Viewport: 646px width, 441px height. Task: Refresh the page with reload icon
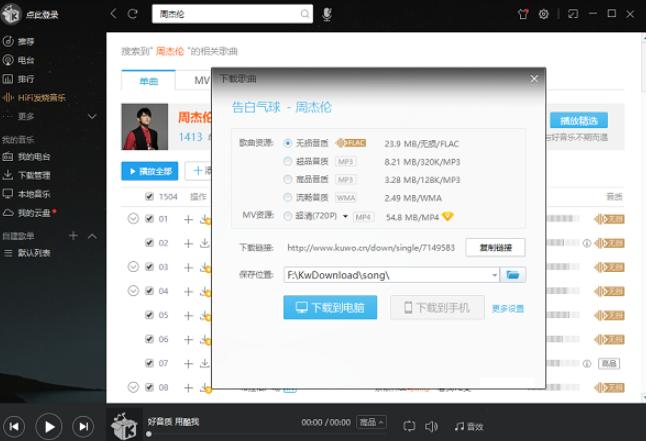[x=132, y=14]
